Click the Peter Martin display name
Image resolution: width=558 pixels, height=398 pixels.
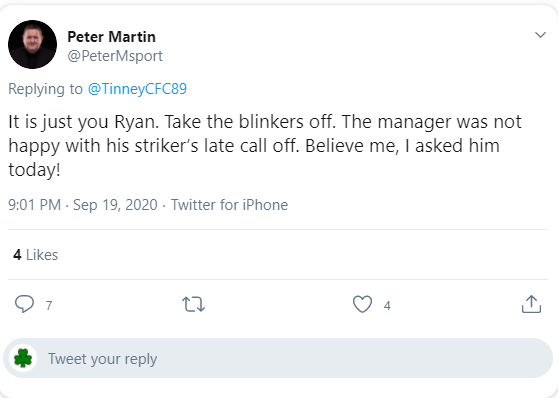(111, 37)
